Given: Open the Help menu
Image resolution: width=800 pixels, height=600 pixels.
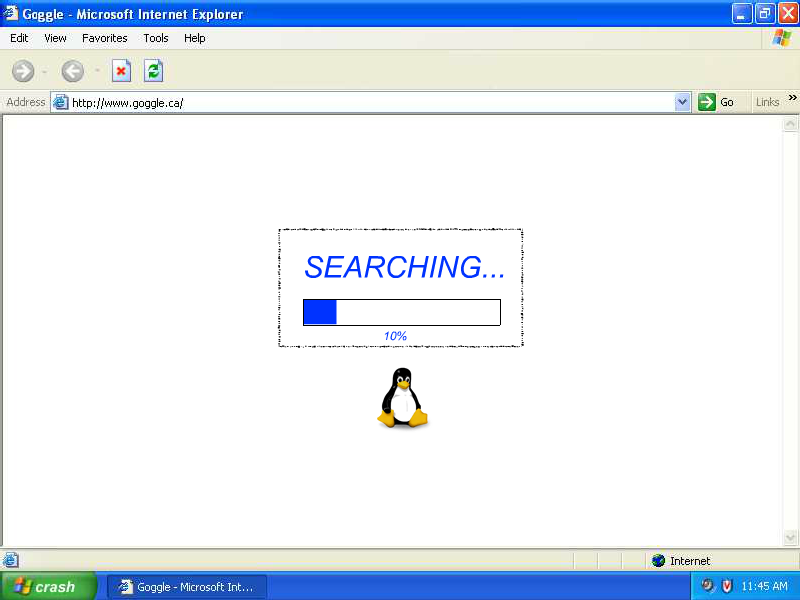Looking at the screenshot, I should click(x=194, y=38).
